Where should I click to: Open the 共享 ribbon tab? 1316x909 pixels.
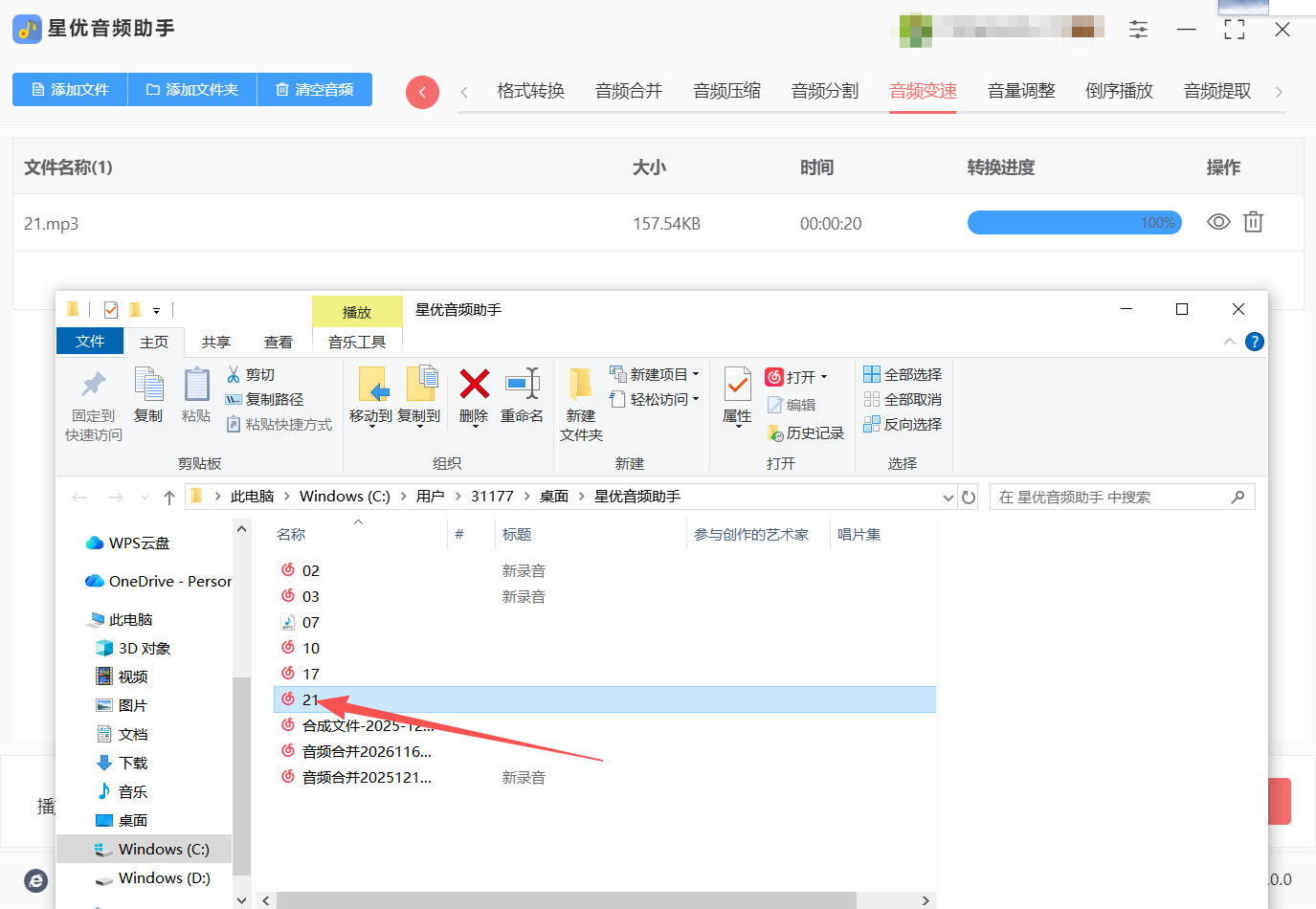tap(216, 342)
